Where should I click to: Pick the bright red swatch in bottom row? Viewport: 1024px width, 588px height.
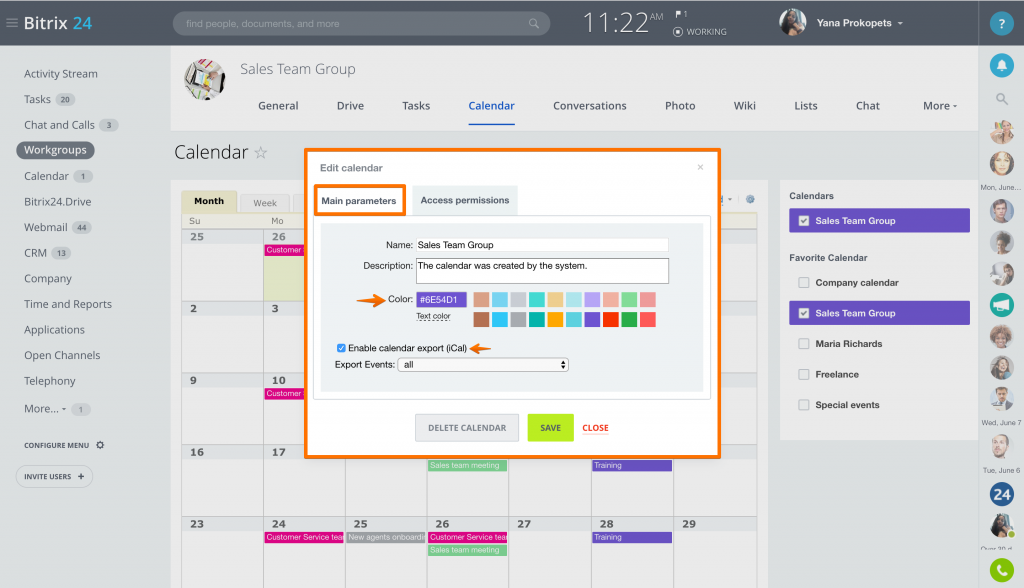(611, 319)
